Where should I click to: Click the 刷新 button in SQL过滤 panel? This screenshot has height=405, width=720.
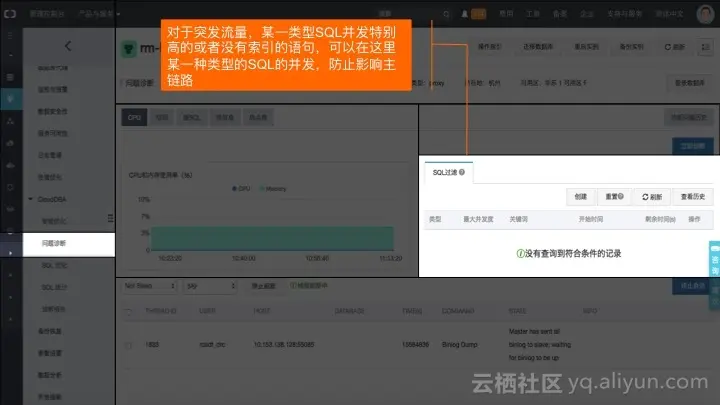click(652, 197)
